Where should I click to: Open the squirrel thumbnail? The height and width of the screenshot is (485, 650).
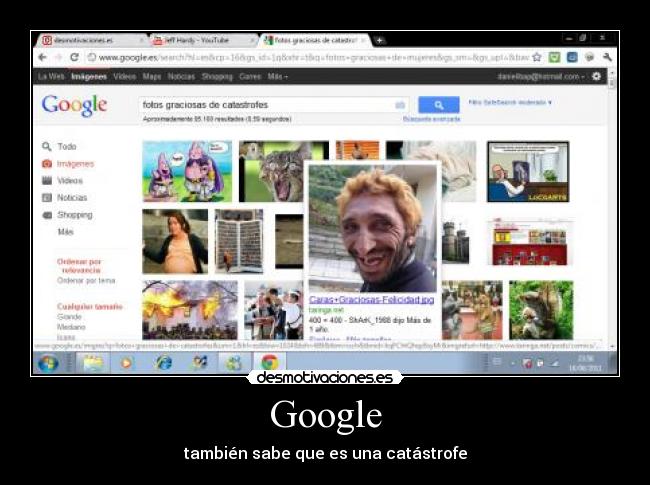(541, 310)
